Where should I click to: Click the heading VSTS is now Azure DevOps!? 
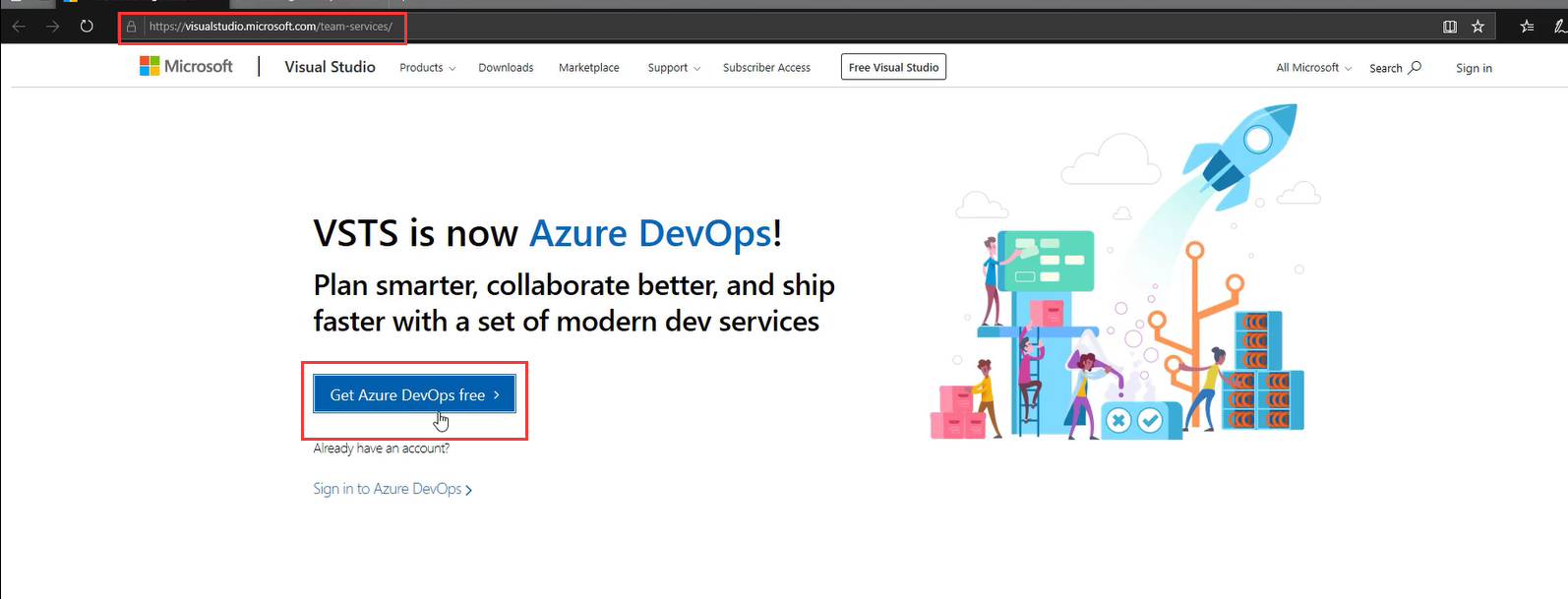coord(547,233)
